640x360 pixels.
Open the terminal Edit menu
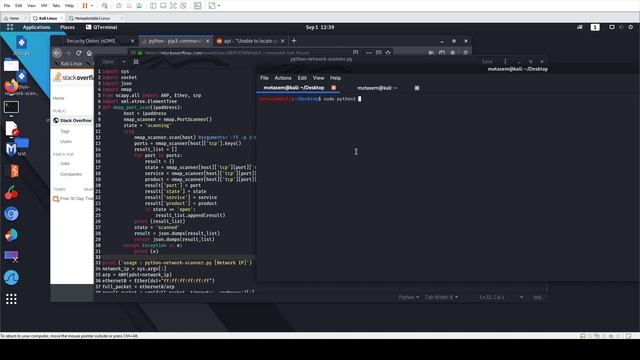pyautogui.click(x=302, y=78)
